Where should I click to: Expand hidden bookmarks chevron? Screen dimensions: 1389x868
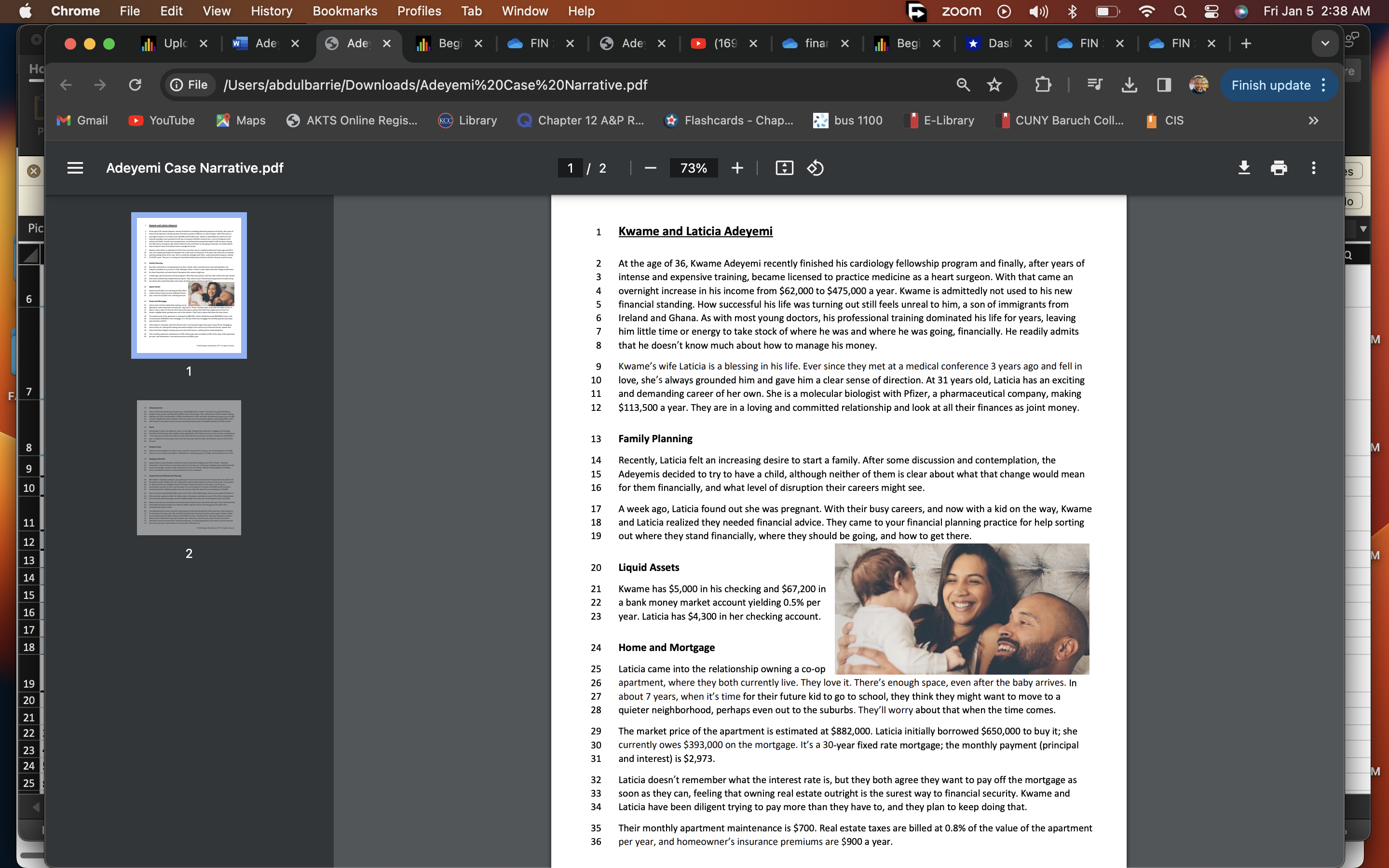pos(1313,121)
